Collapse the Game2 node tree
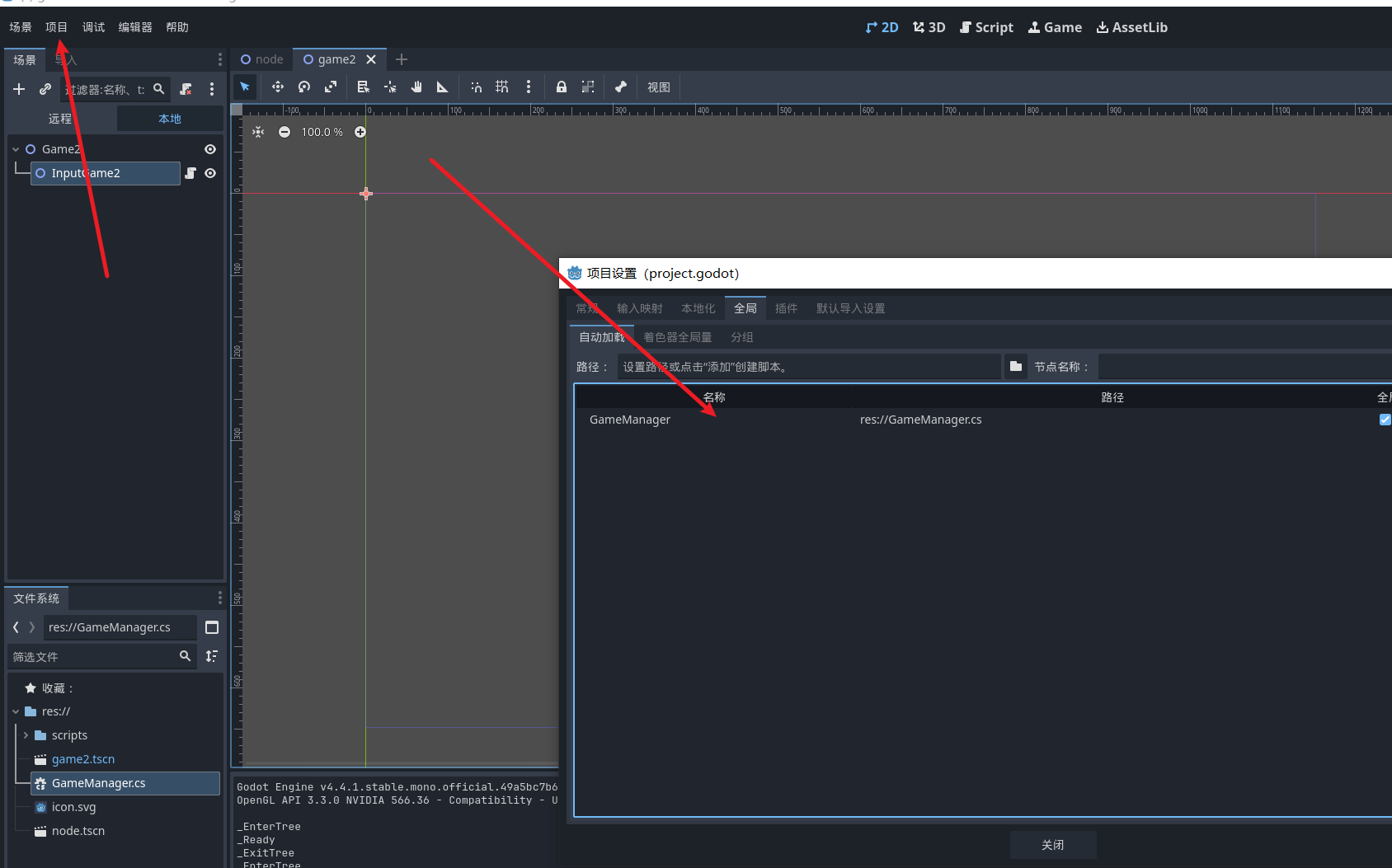Image resolution: width=1392 pixels, height=868 pixels. click(16, 149)
